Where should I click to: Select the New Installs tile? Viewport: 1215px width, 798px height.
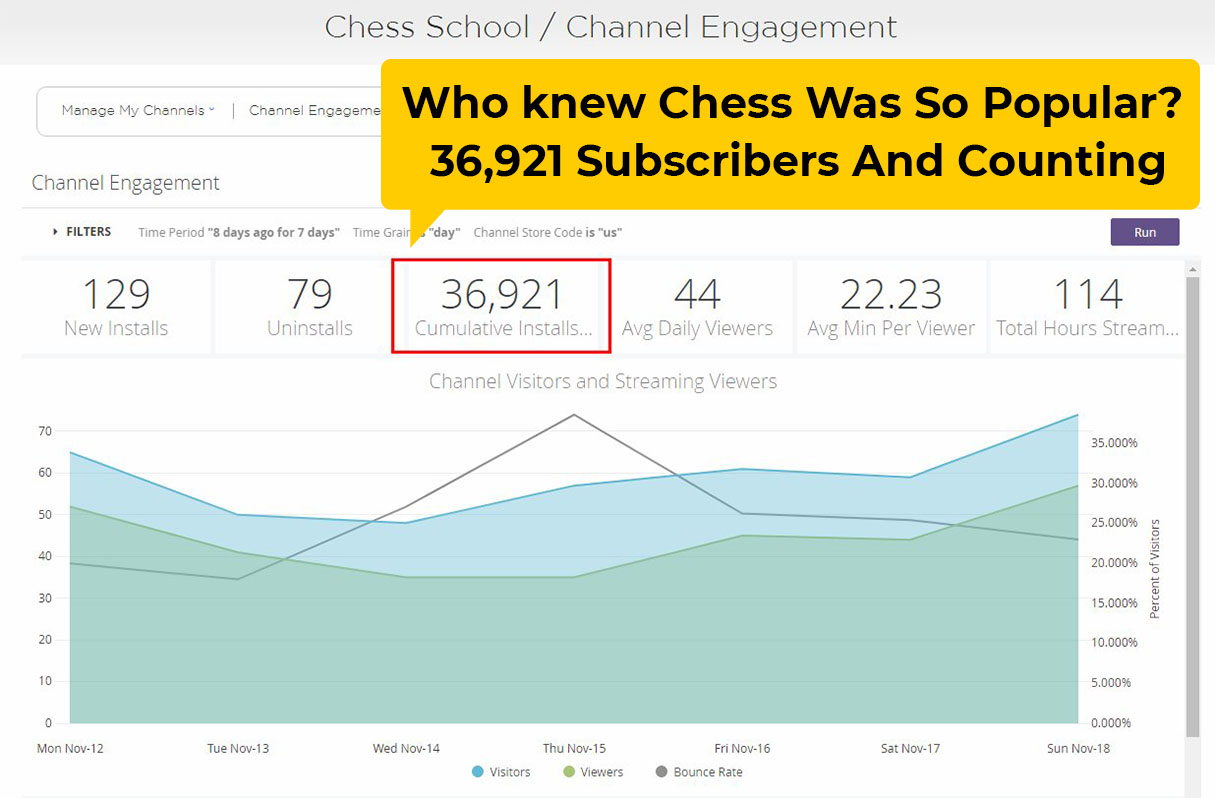pos(116,307)
